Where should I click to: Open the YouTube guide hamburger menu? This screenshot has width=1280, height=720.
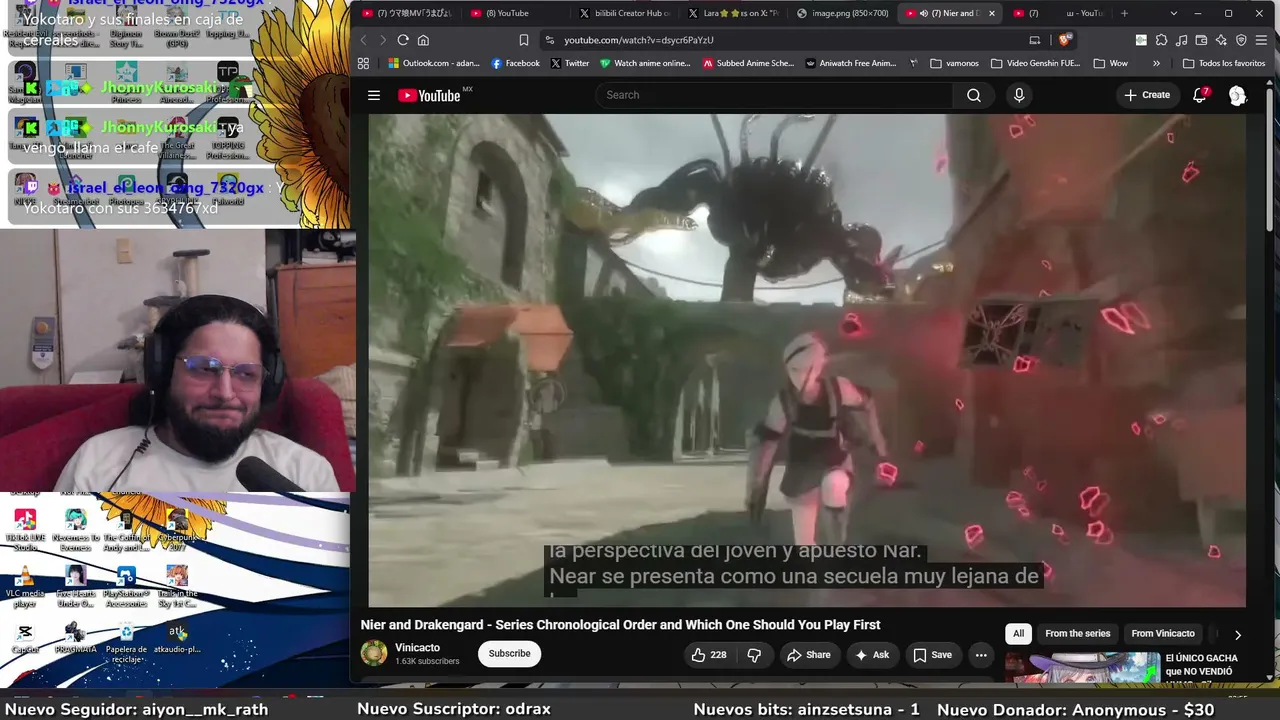[374, 95]
